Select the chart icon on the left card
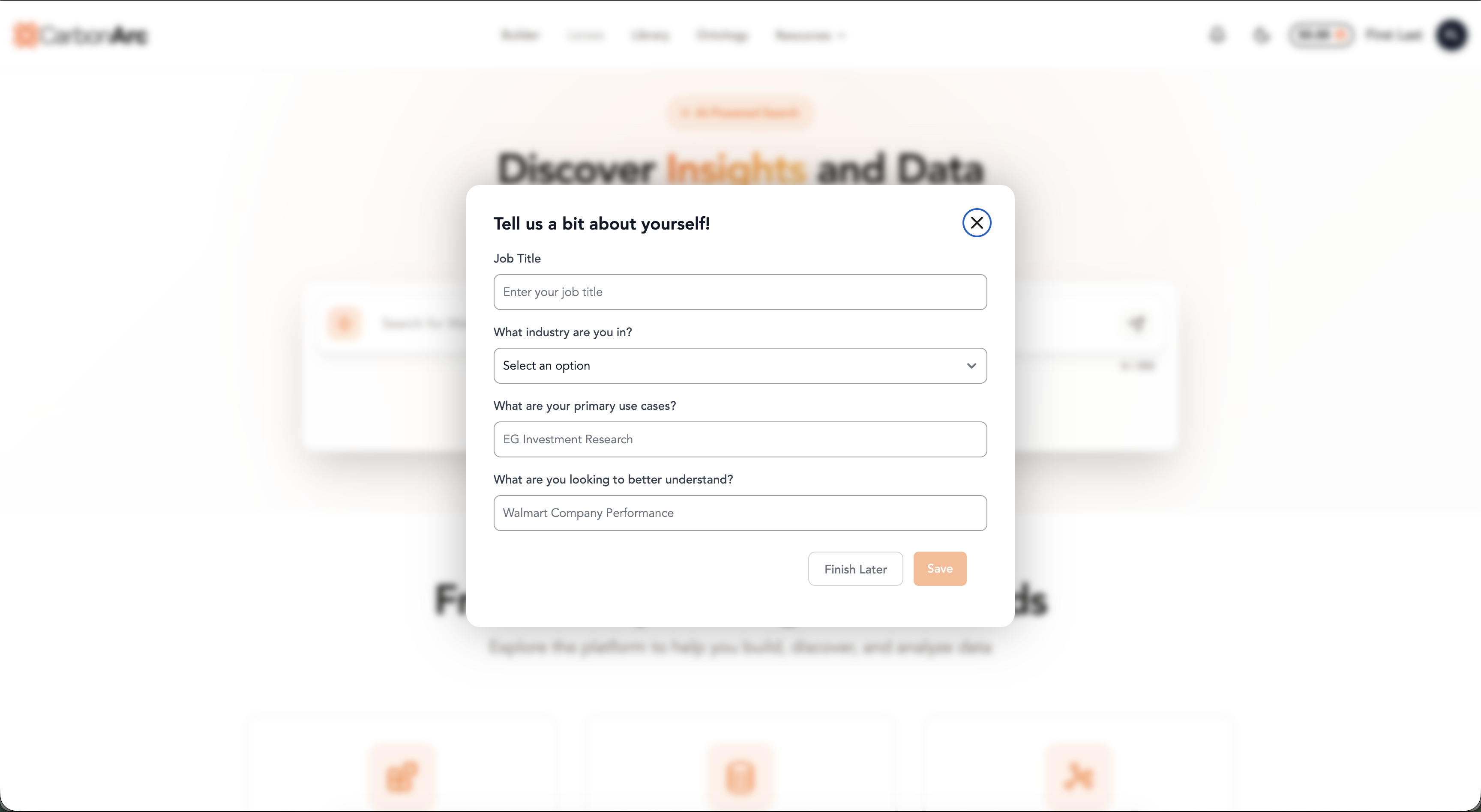Screen dimensions: 1481x812 402,776
